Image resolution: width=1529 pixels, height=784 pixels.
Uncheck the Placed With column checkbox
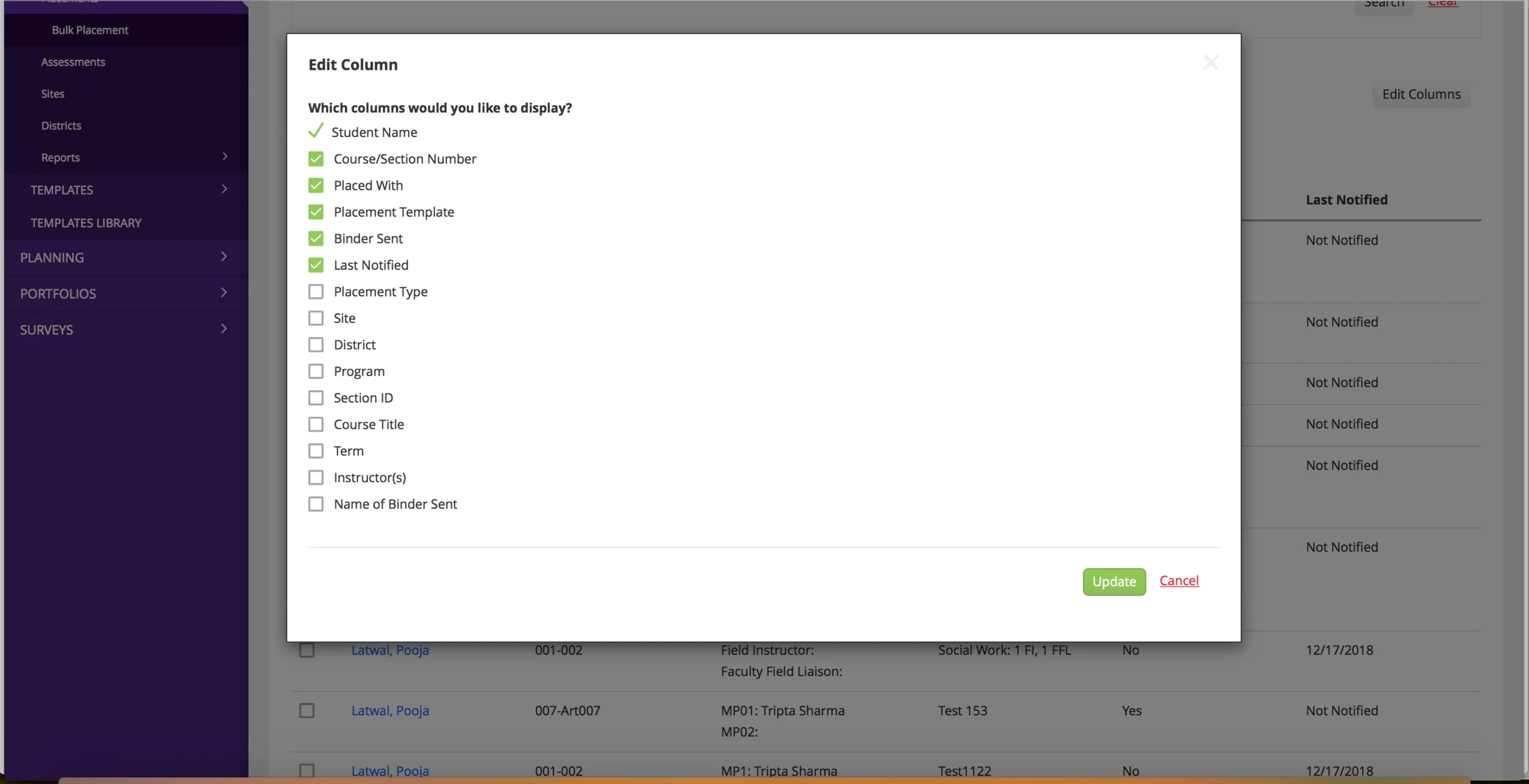pyautogui.click(x=316, y=185)
